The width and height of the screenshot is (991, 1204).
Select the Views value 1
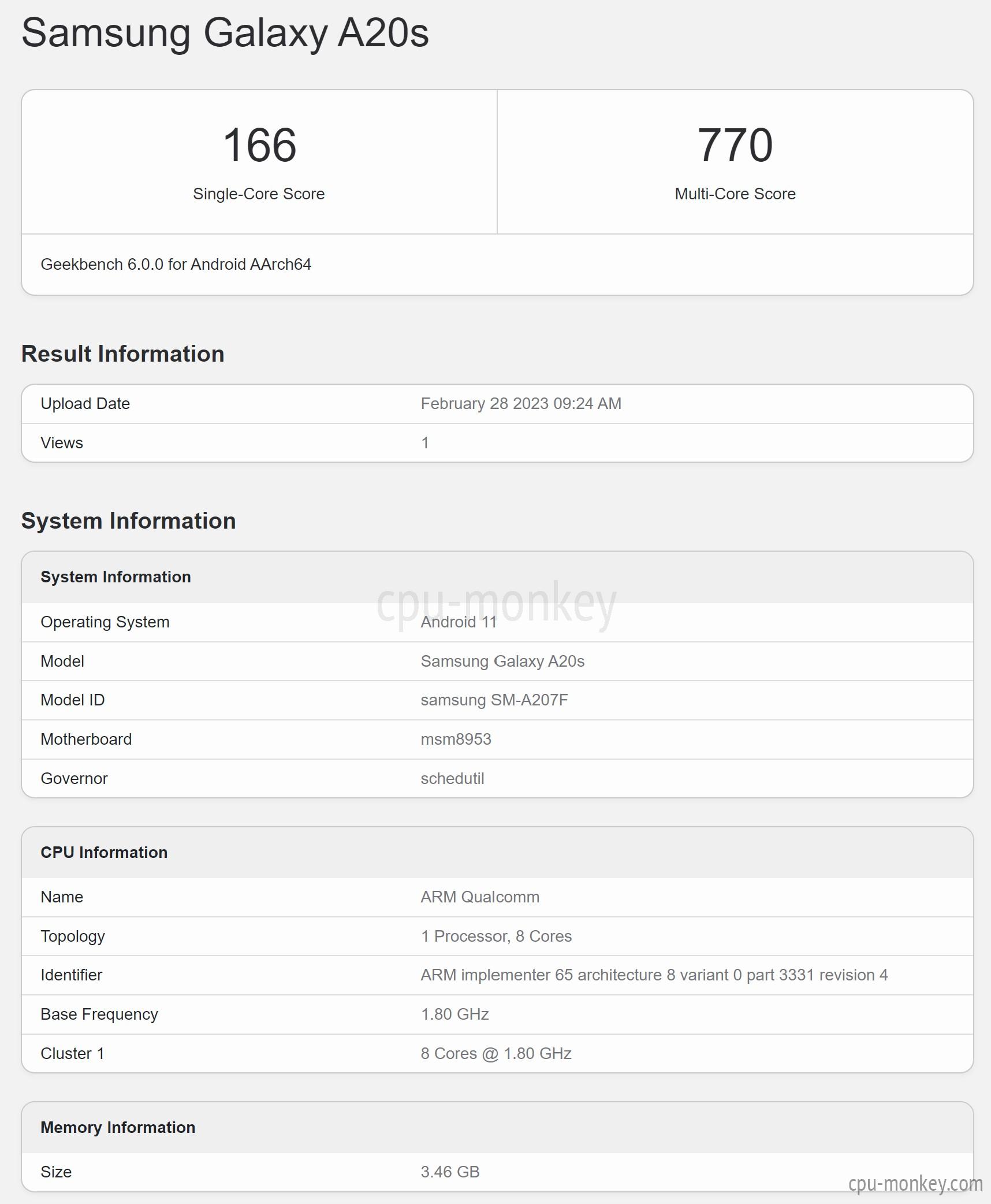coord(425,443)
